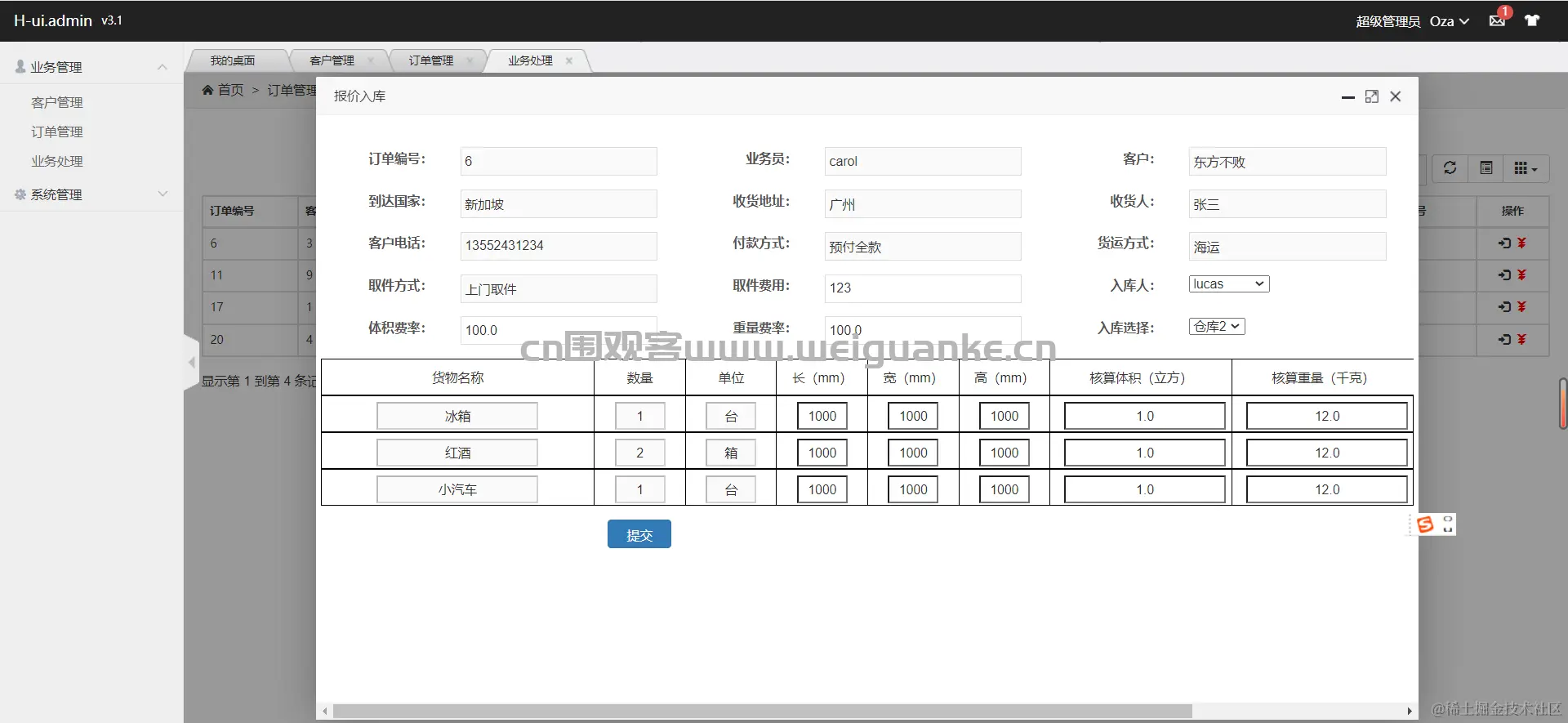Close the 订单管理 tab

point(470,60)
